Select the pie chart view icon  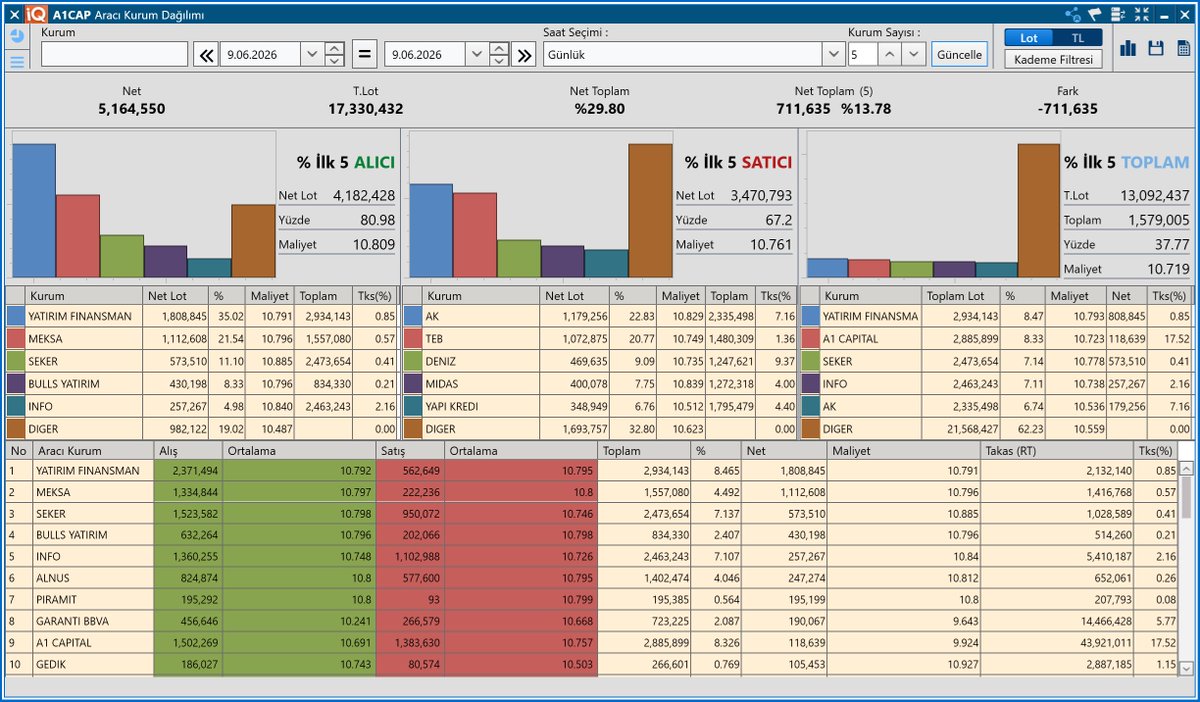[x=17, y=36]
